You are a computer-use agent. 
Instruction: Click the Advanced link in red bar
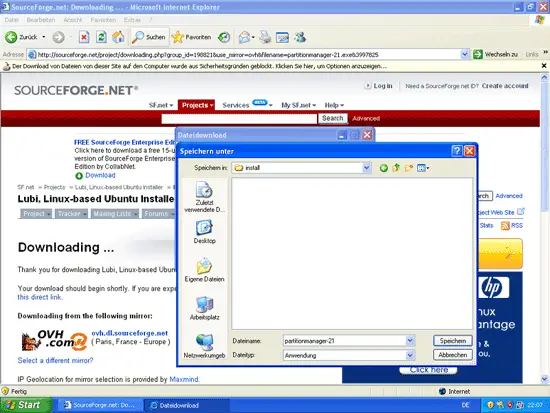point(366,119)
